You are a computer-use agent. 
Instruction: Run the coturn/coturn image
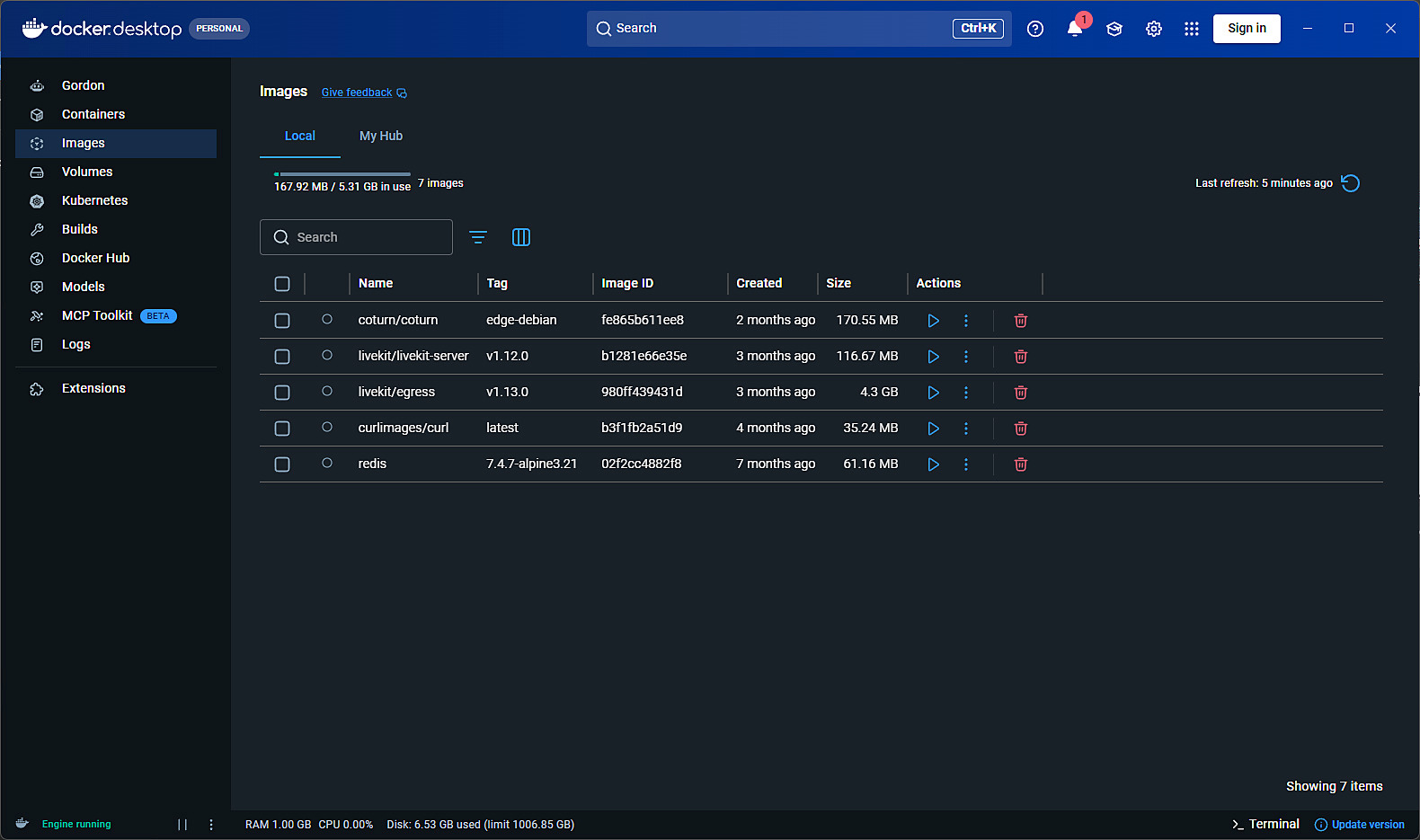pos(933,321)
